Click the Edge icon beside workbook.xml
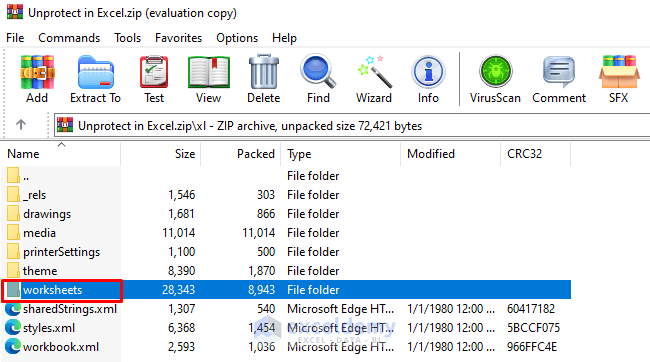650x362 pixels. [x=13, y=347]
